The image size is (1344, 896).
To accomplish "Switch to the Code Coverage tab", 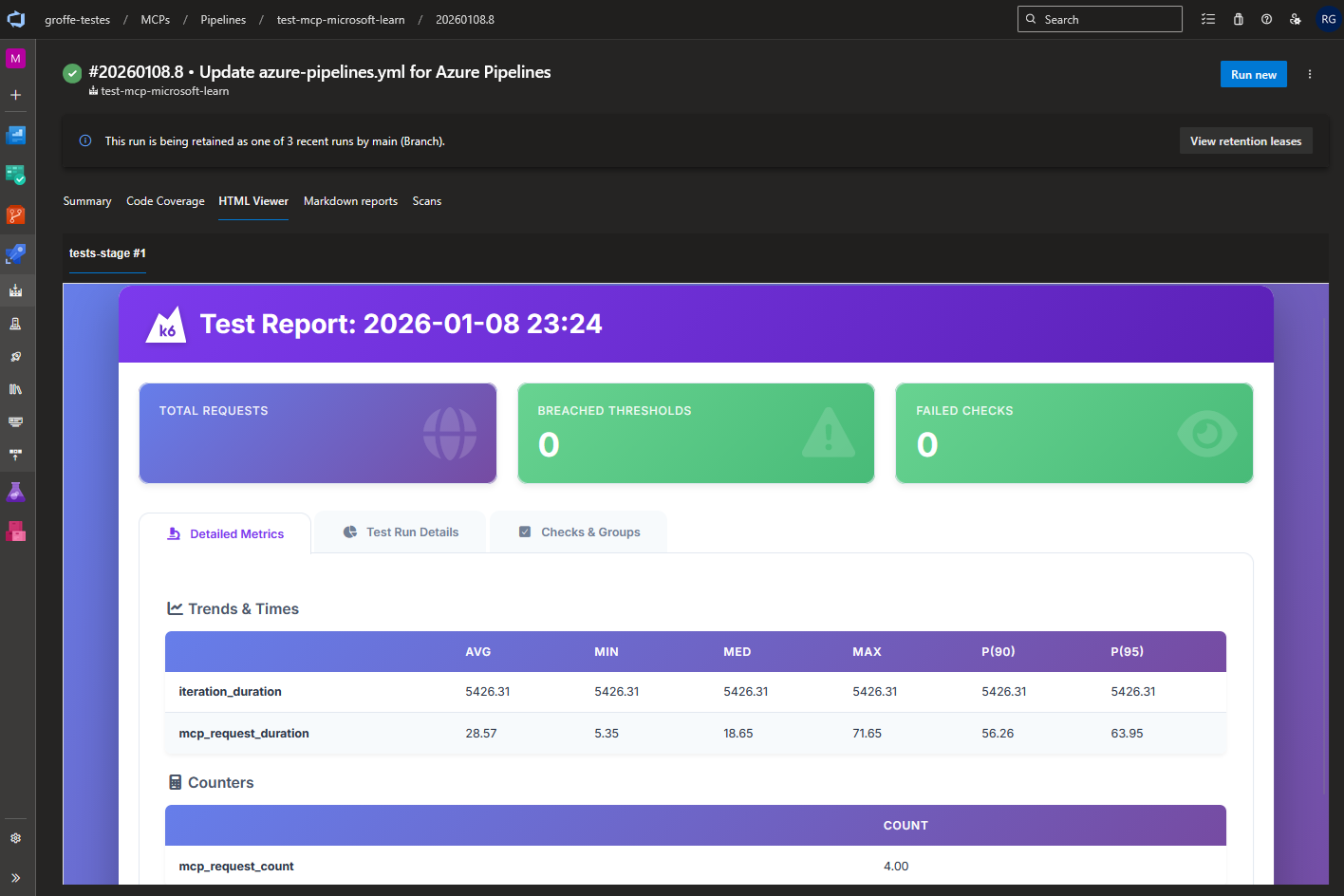I will pyautogui.click(x=165, y=201).
